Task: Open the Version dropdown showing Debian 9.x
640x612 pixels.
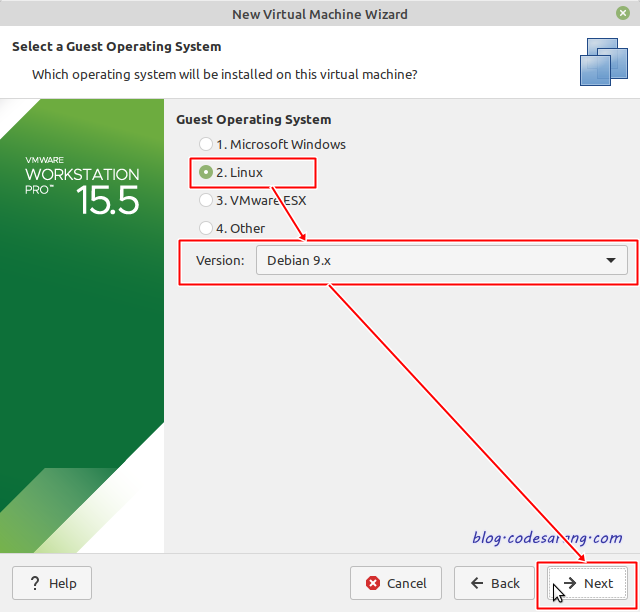Action: (442, 260)
